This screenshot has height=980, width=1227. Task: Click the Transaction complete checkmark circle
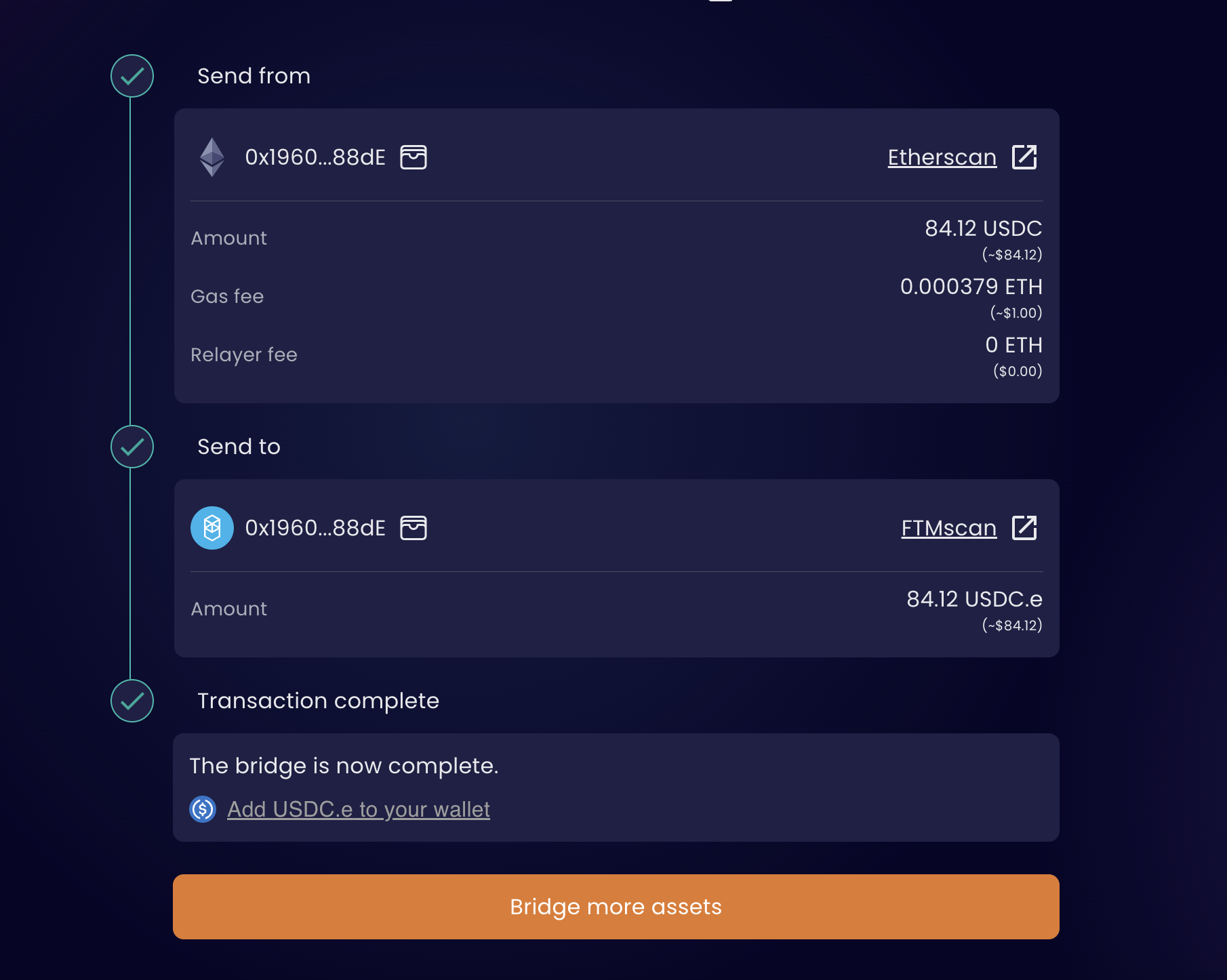(x=132, y=701)
